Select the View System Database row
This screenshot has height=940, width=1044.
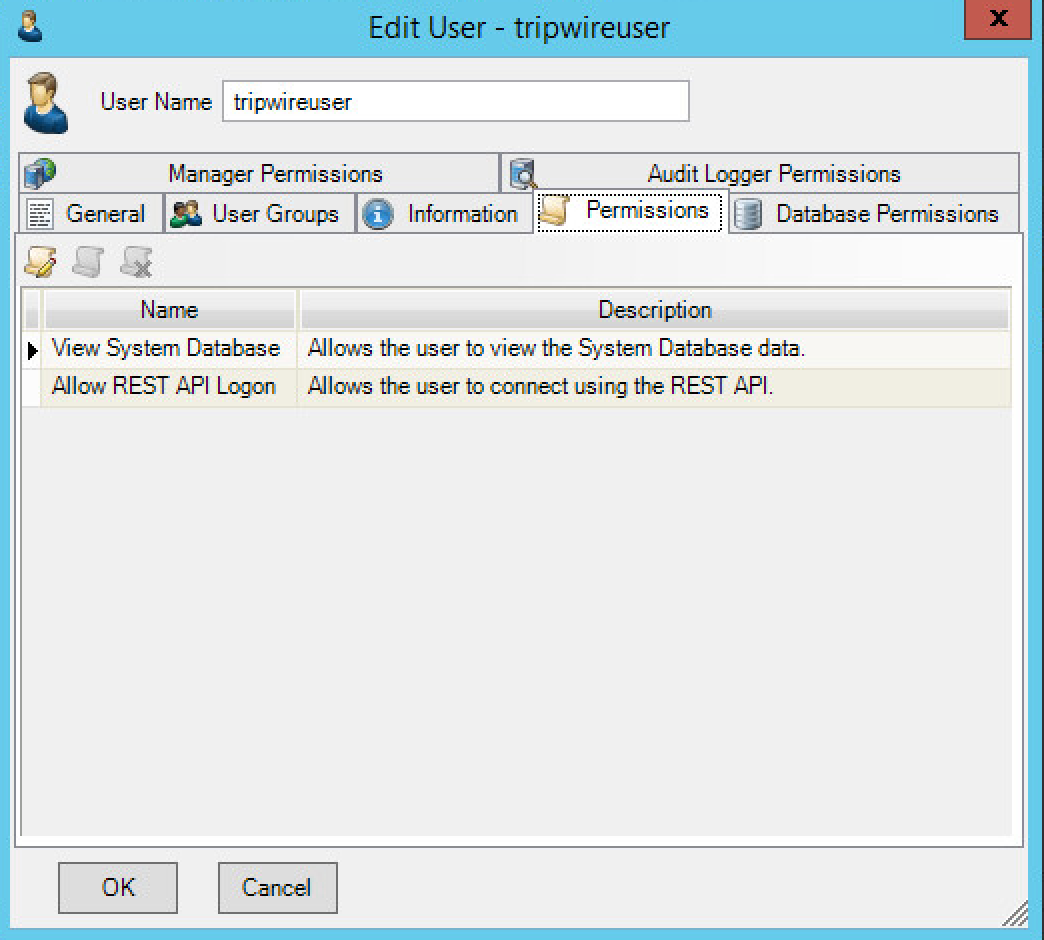coord(166,349)
